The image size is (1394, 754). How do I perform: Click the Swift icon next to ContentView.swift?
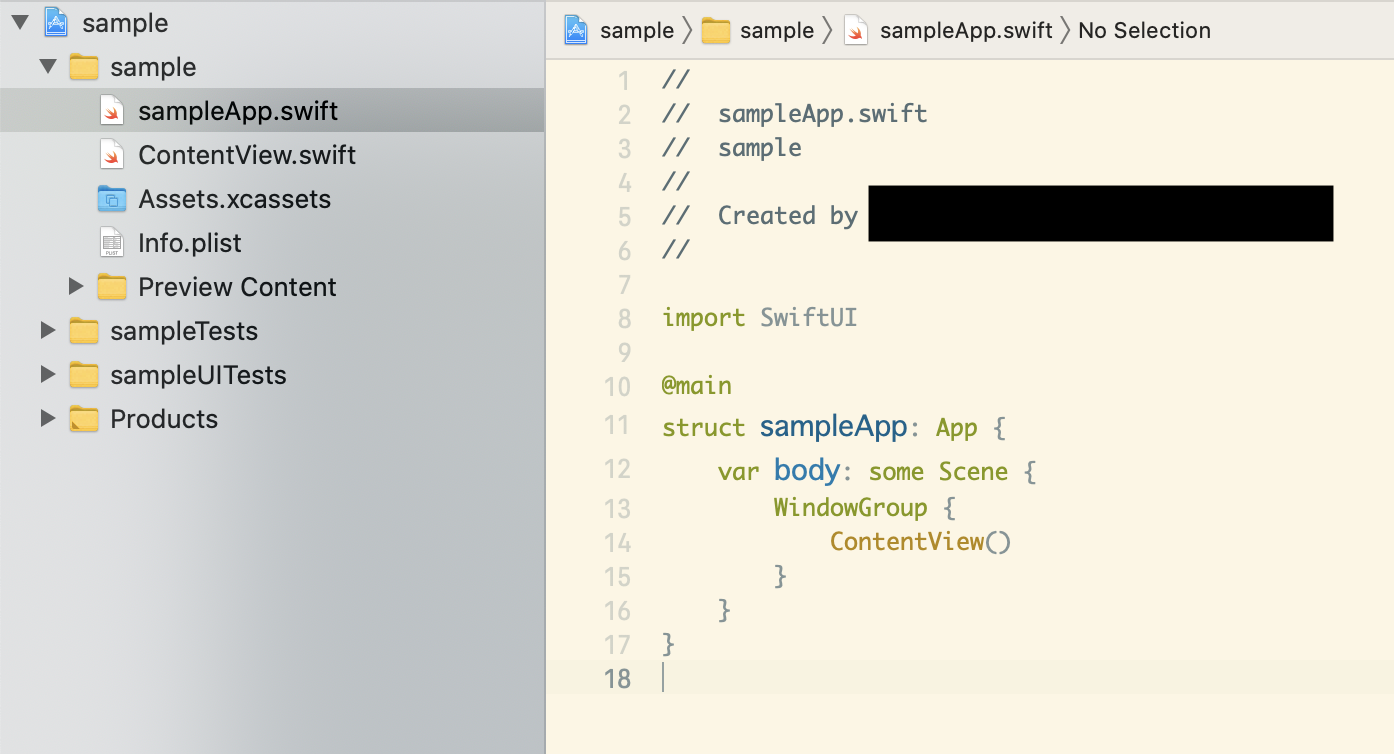click(112, 155)
